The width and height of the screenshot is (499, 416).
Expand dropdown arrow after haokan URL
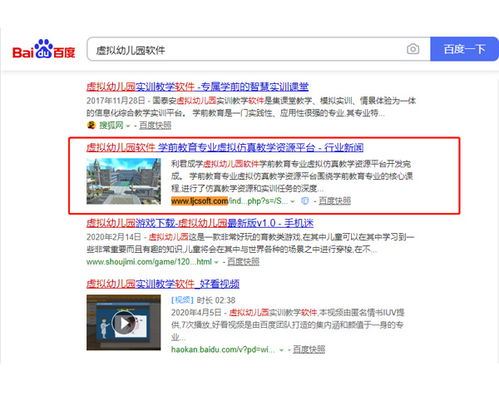(x=282, y=350)
